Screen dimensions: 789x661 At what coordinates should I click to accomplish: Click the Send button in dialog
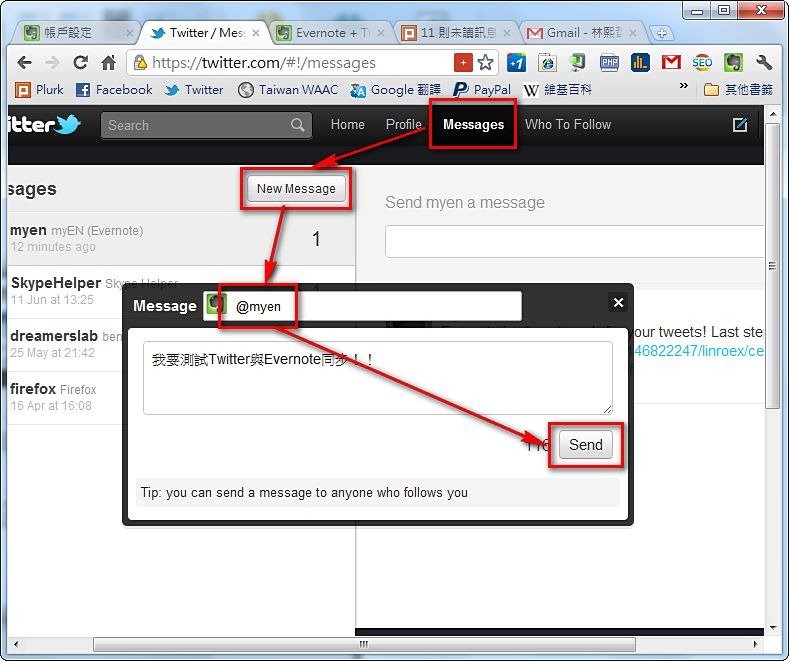click(x=586, y=445)
